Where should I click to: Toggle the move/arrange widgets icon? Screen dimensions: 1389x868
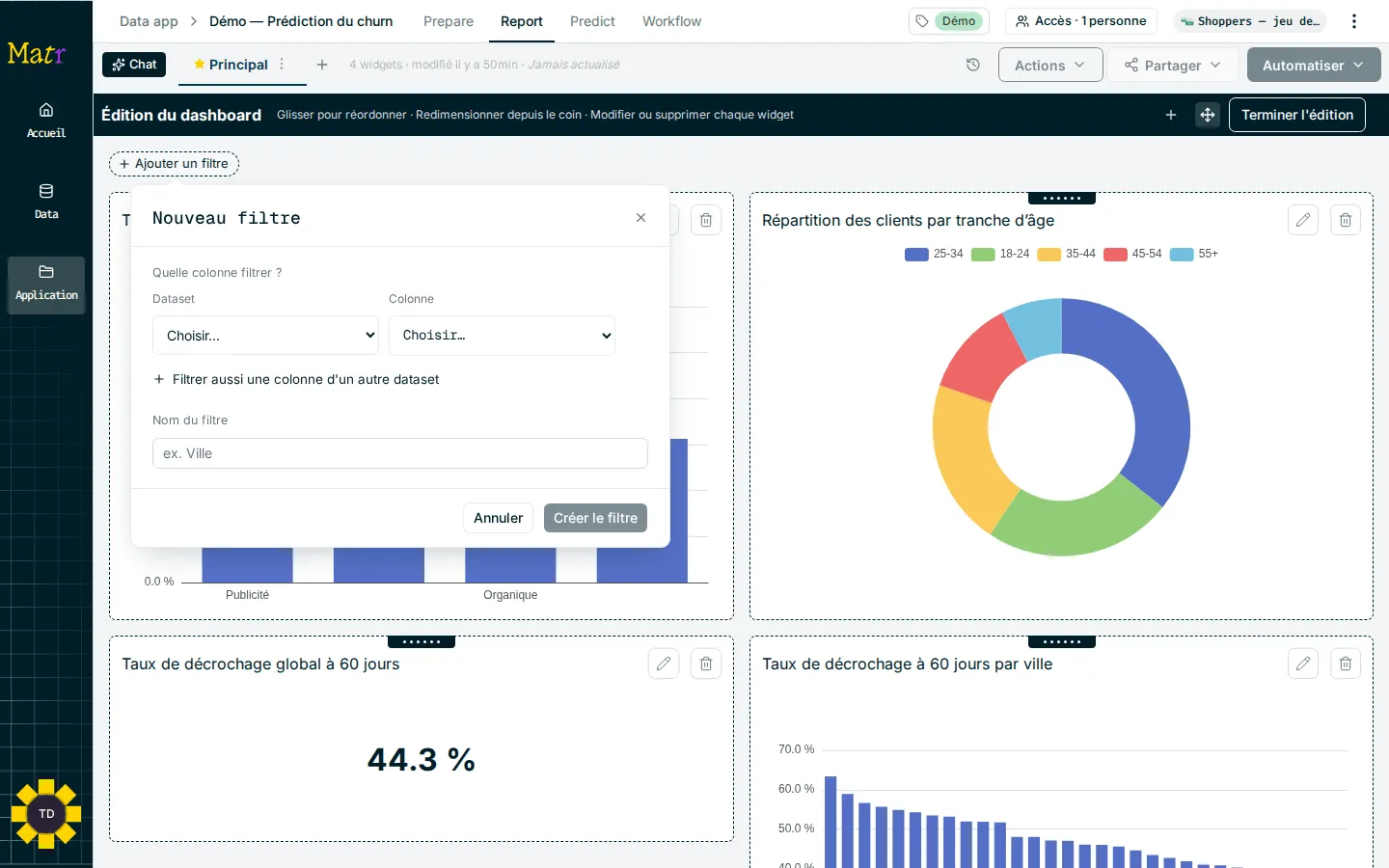(x=1208, y=115)
